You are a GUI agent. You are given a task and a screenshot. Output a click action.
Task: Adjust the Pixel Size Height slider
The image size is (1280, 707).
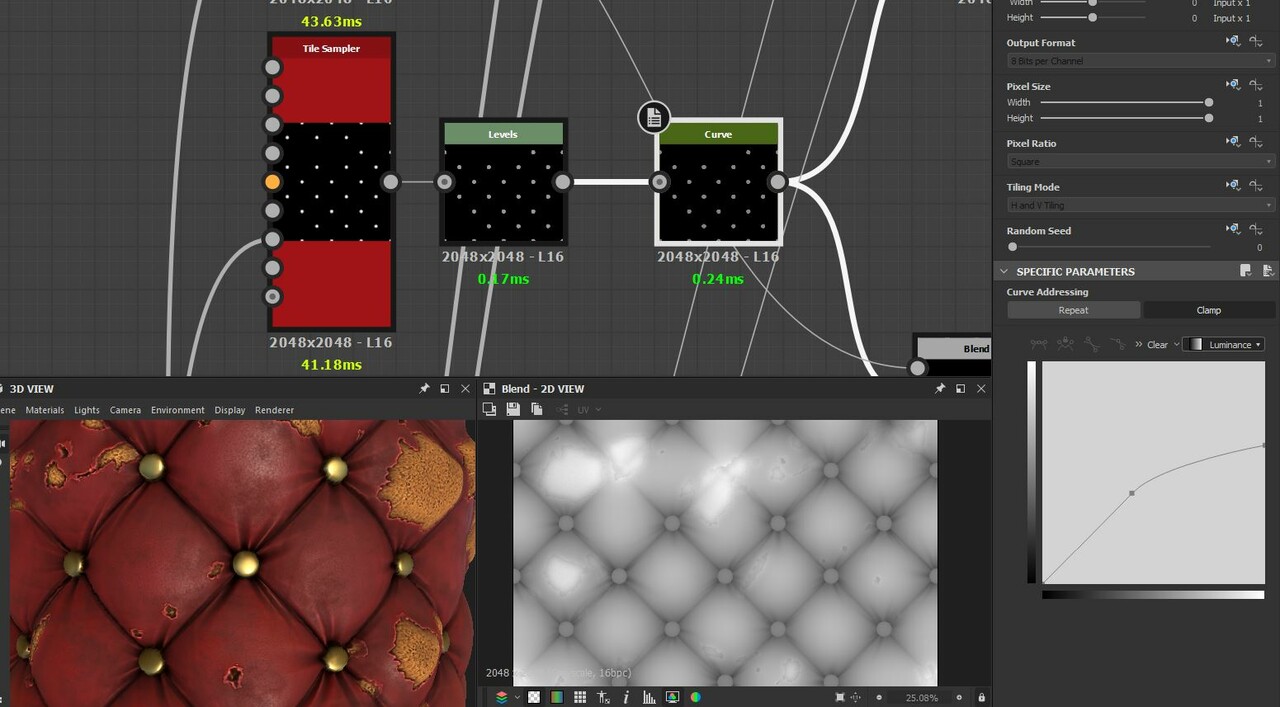coord(1125,118)
